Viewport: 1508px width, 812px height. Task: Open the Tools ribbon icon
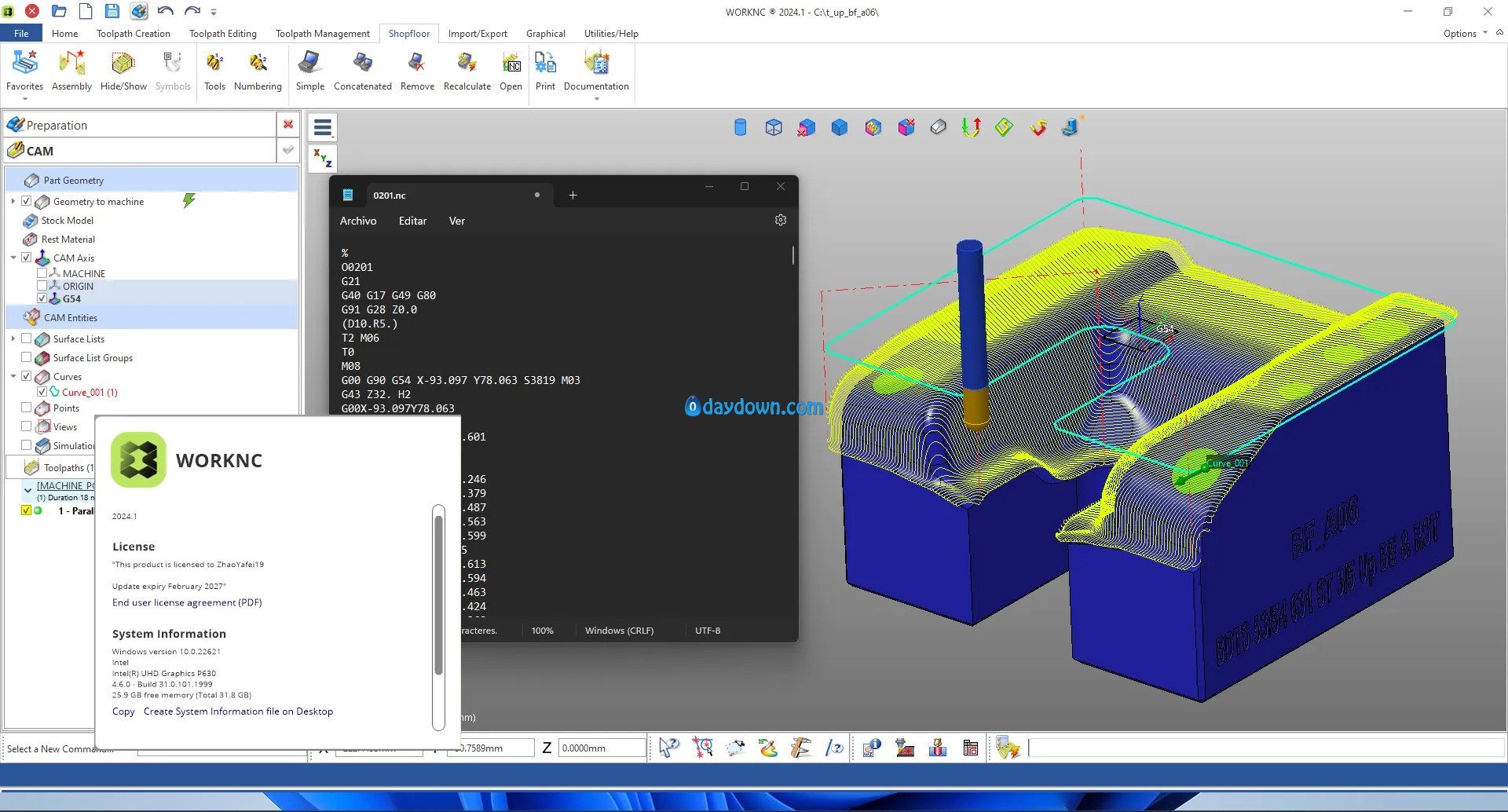pyautogui.click(x=214, y=71)
